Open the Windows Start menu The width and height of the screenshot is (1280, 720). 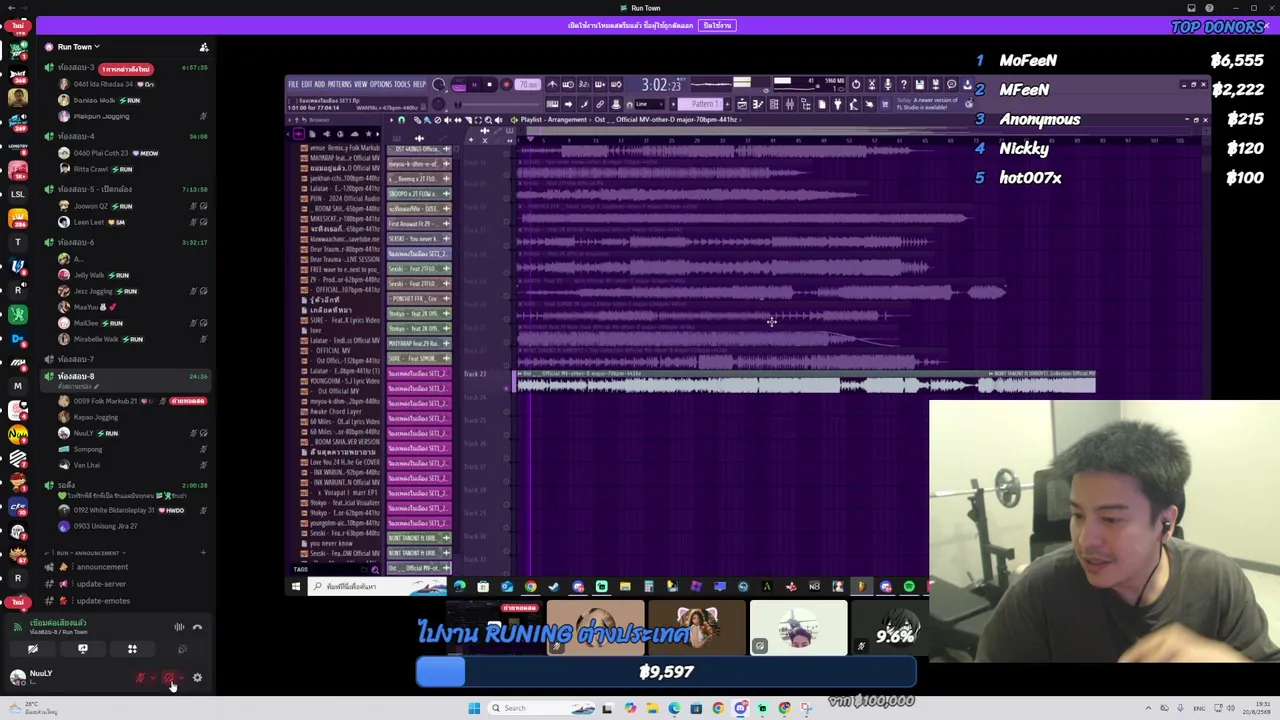point(474,708)
